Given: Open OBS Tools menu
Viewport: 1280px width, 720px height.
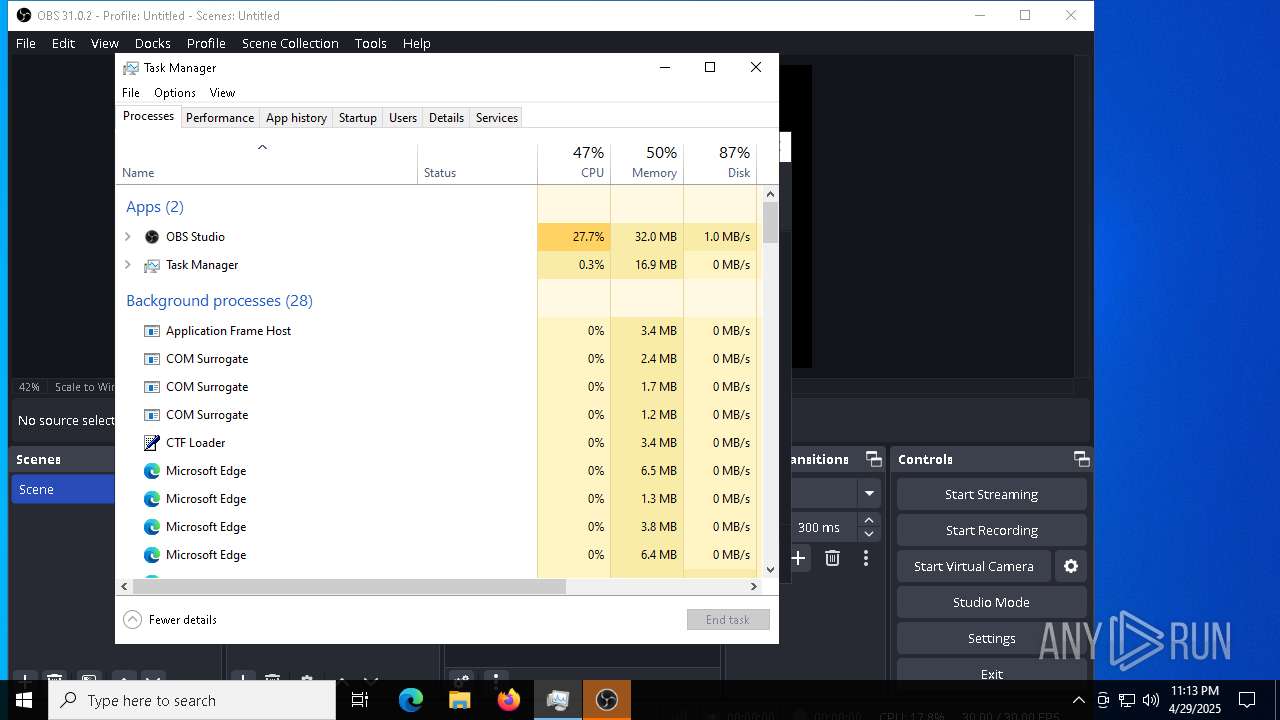Looking at the screenshot, I should coord(370,43).
